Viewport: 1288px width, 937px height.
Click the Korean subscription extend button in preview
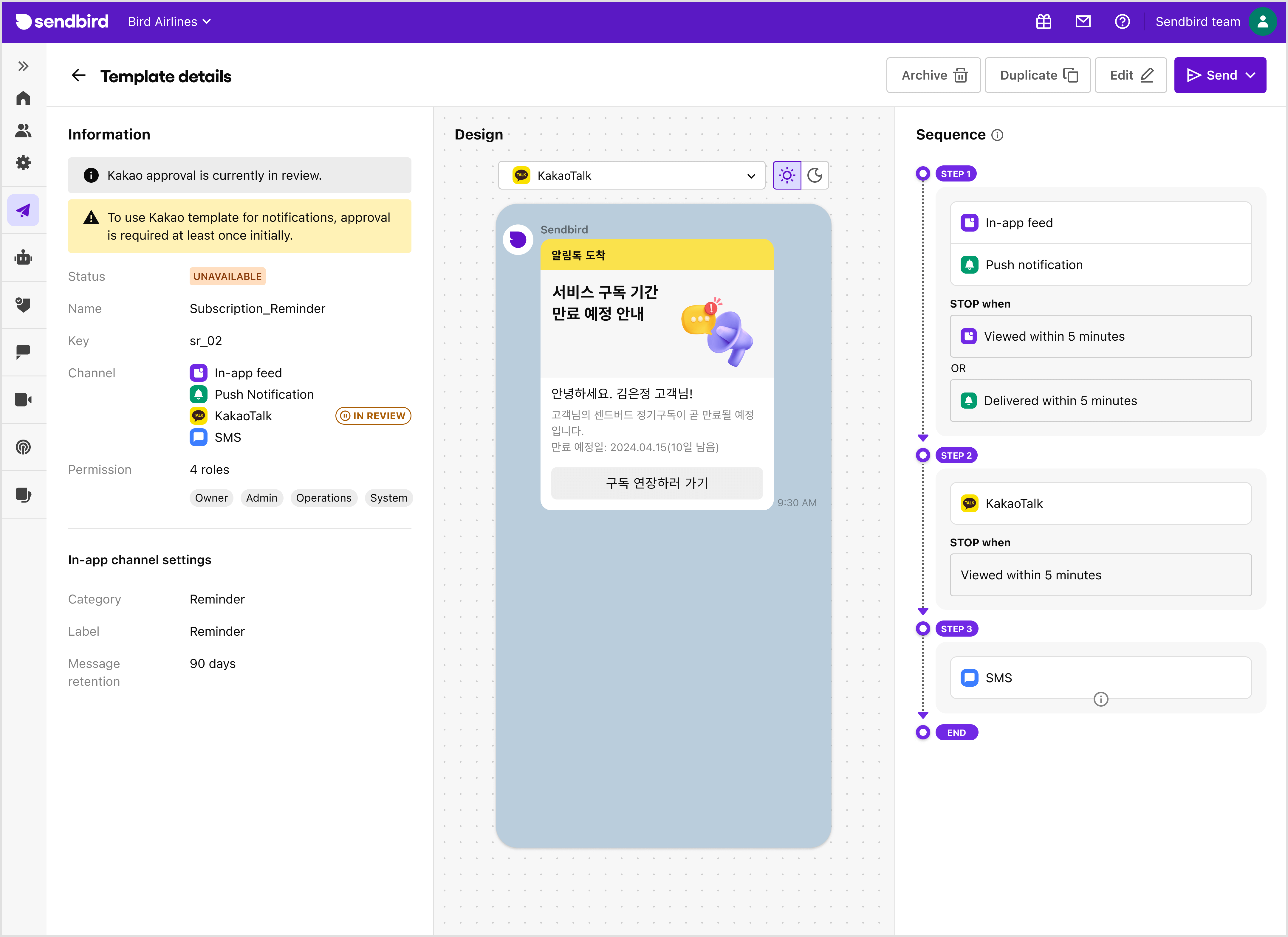pyautogui.click(x=657, y=483)
